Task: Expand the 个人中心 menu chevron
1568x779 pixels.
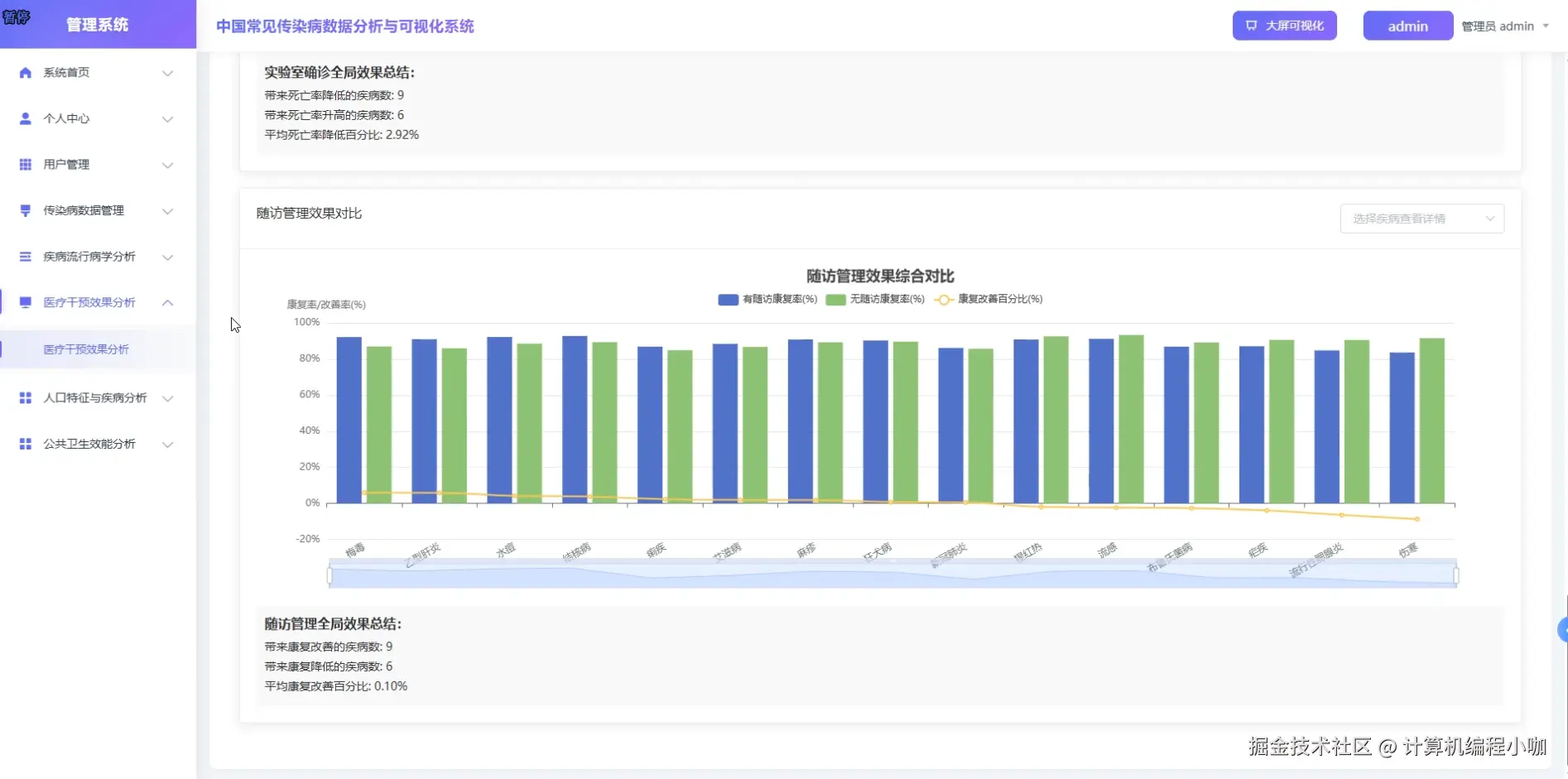Action: 168,119
